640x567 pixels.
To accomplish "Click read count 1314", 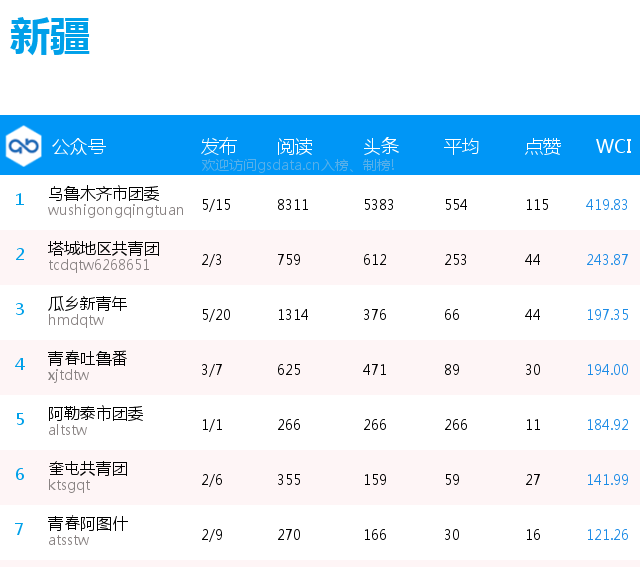I will tap(293, 315).
